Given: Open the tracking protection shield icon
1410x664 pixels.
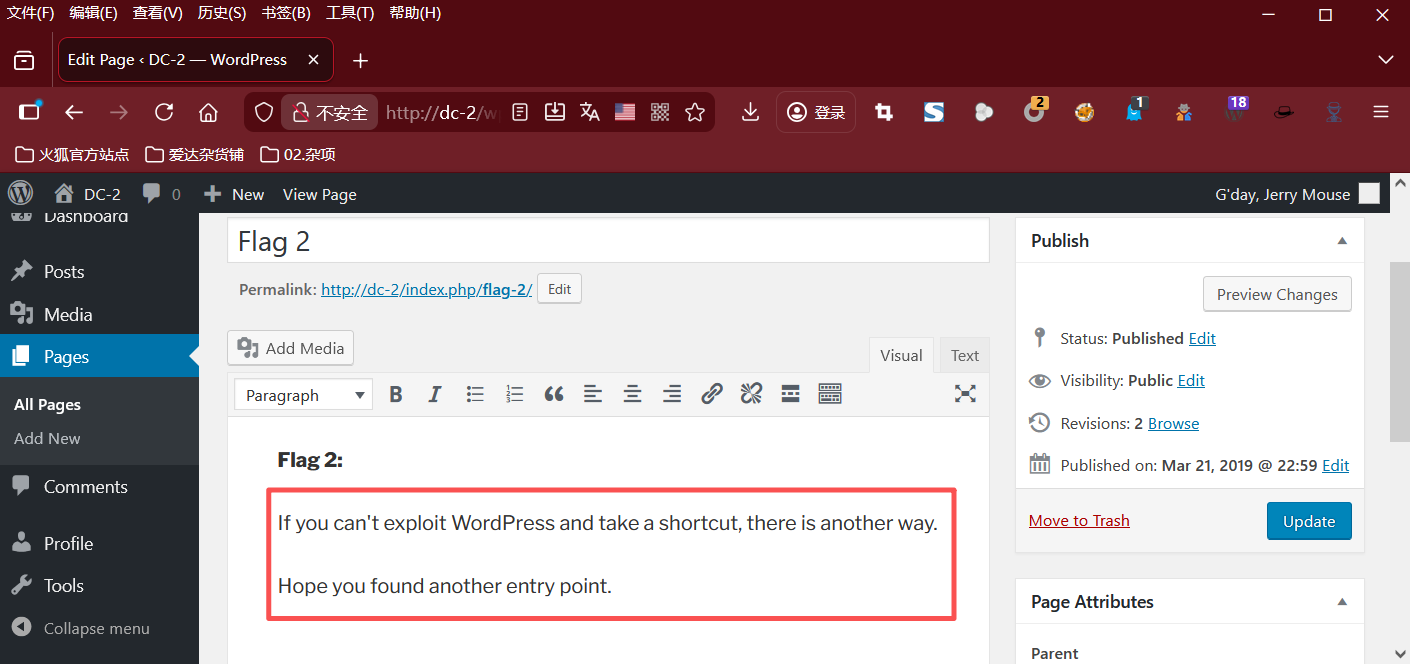Looking at the screenshot, I should tap(264, 113).
